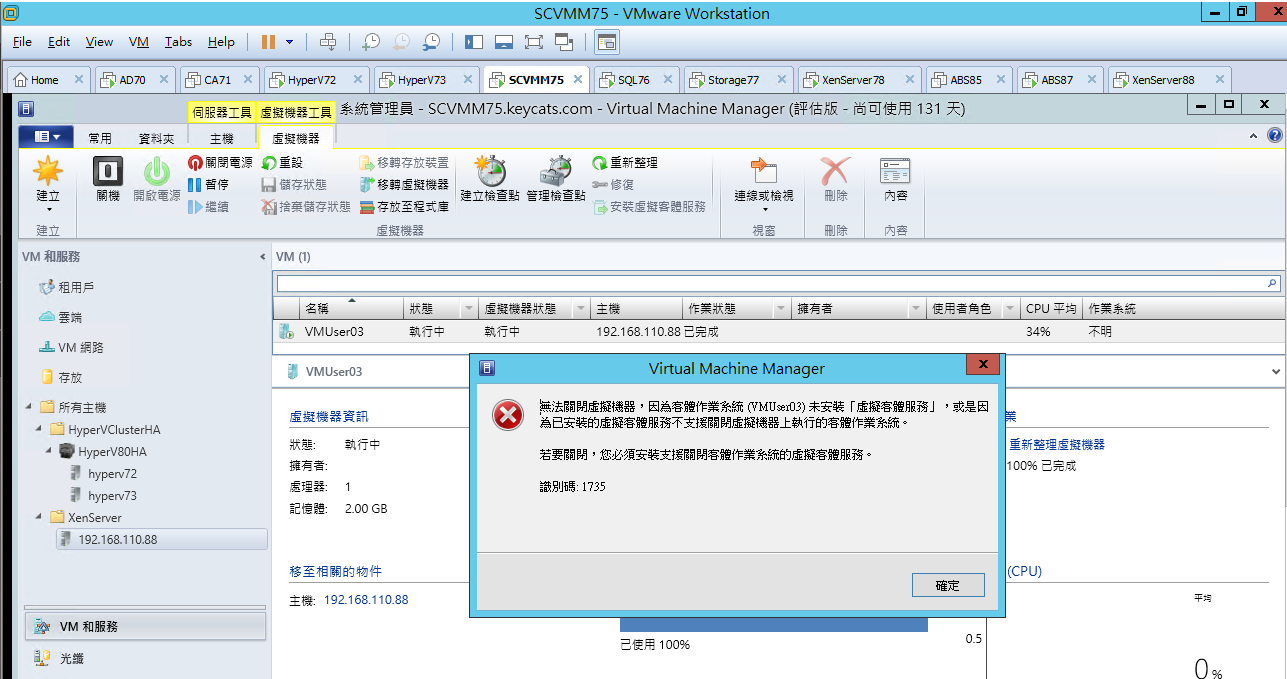Click VMware pause VM orange icon
Image resolution: width=1287 pixels, height=679 pixels.
(x=268, y=41)
